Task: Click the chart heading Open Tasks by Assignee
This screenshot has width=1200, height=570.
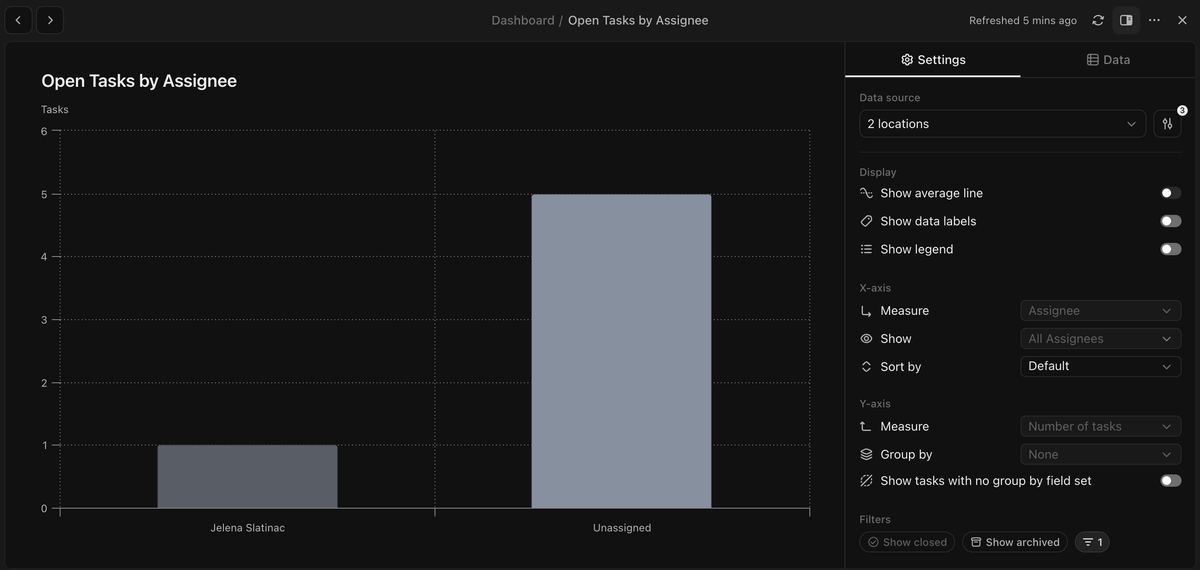Action: 139,81
